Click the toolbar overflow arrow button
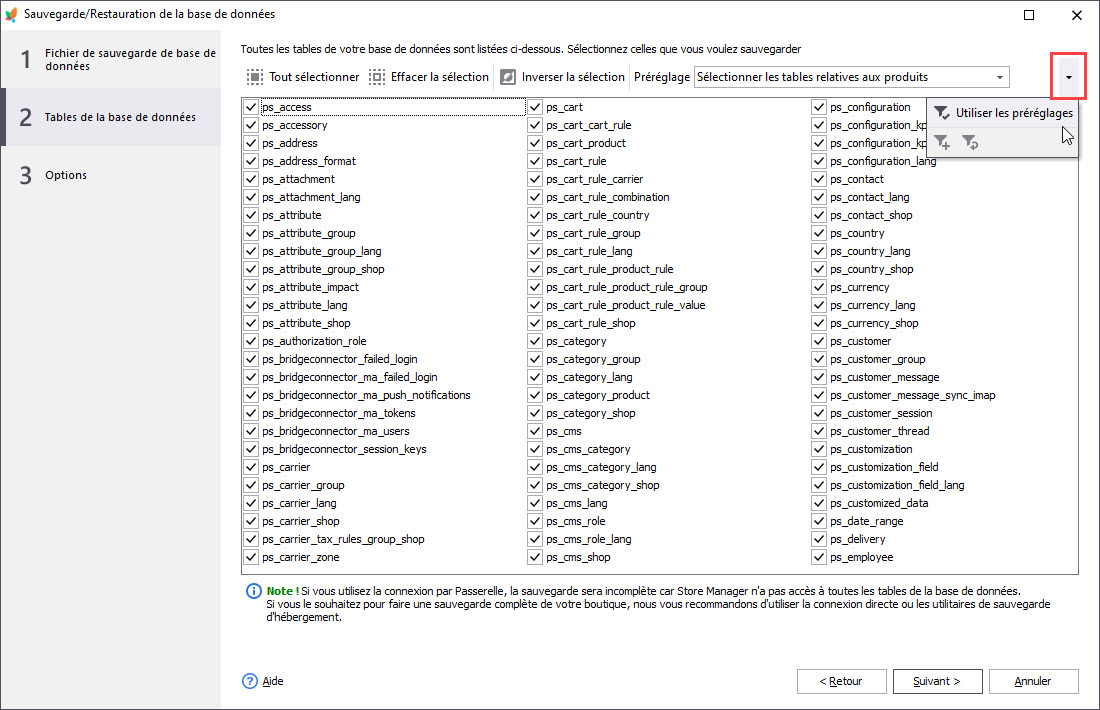Viewport: 1100px width, 710px height. 1068,76
